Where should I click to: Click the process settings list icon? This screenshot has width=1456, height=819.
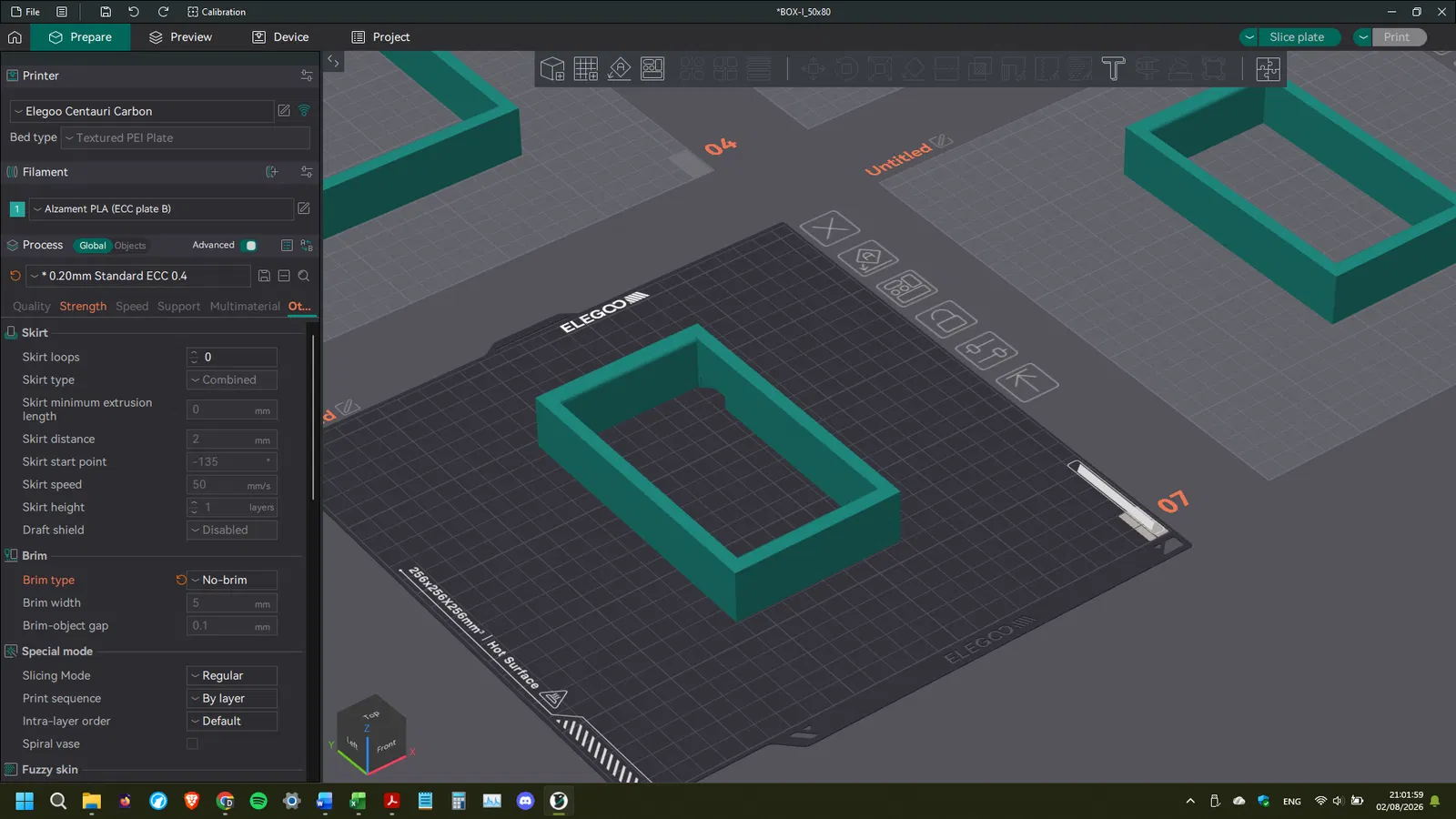[287, 246]
